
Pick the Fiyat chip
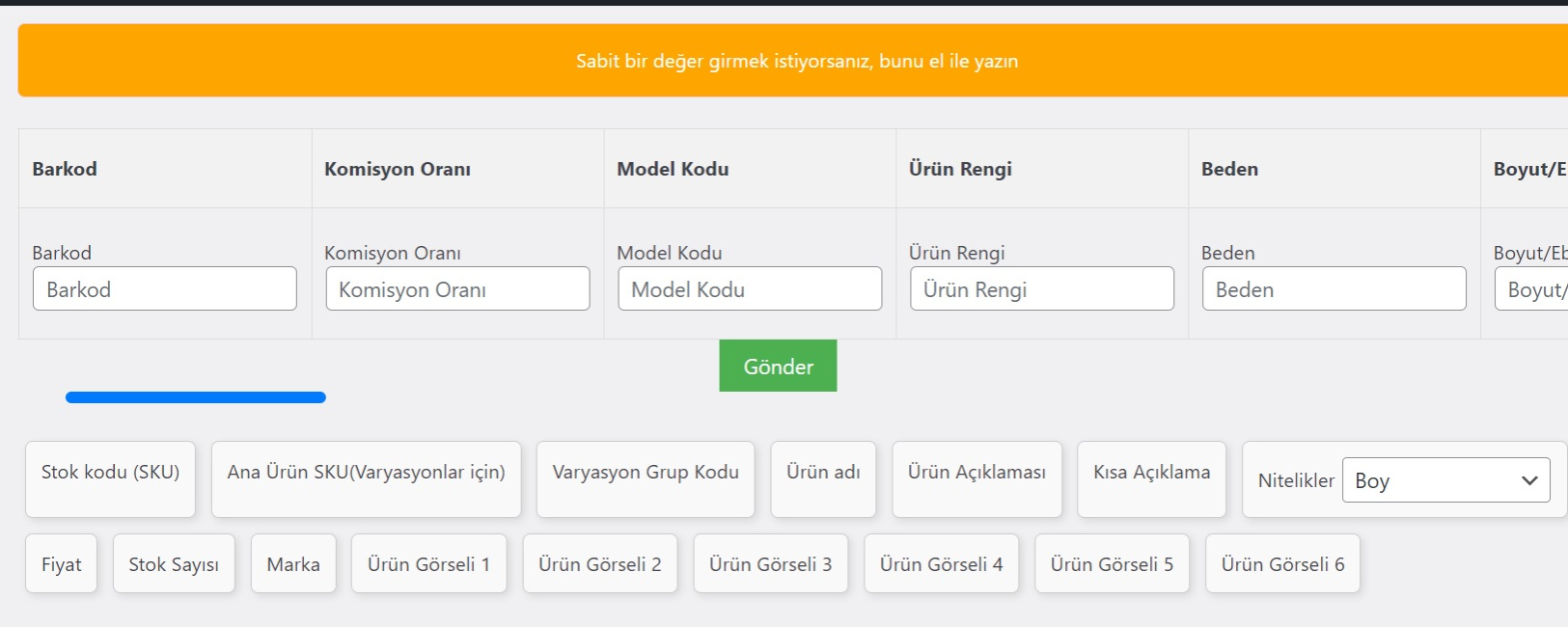62,564
